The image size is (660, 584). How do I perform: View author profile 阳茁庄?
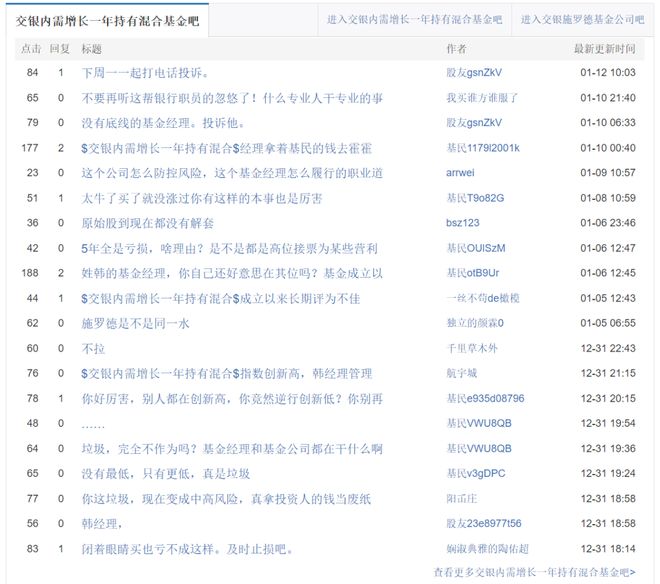[x=461, y=499]
